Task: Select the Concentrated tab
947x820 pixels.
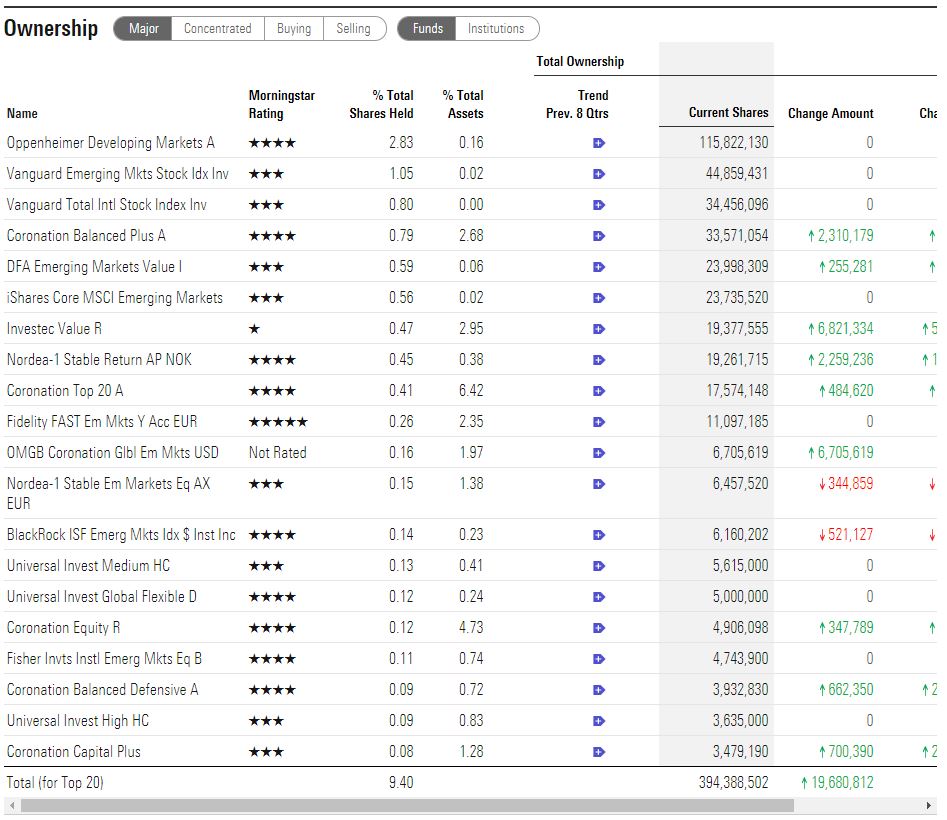Action: click(x=218, y=29)
